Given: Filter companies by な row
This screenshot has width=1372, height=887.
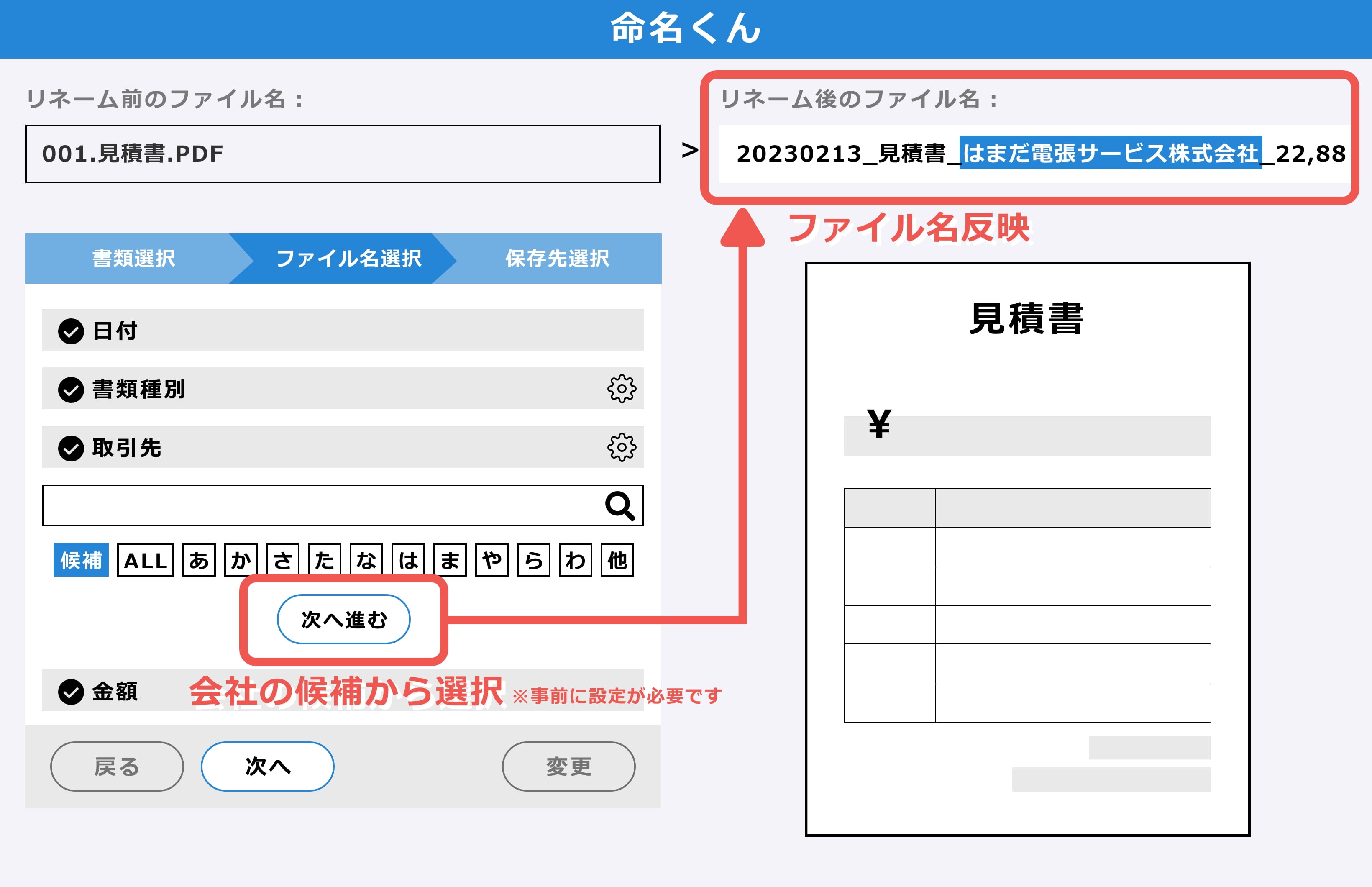Looking at the screenshot, I should tap(366, 560).
